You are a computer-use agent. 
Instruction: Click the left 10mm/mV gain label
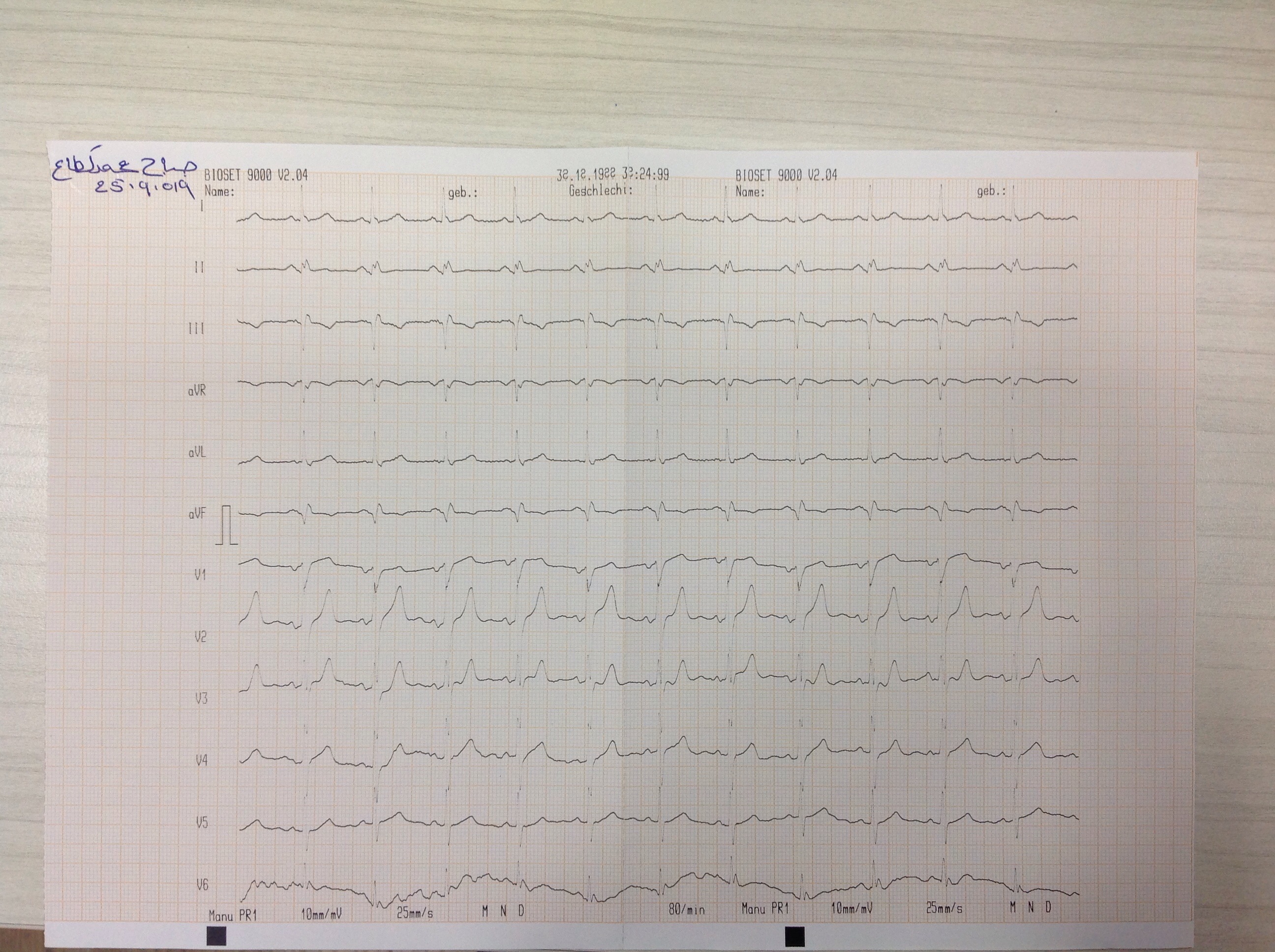pos(322,914)
